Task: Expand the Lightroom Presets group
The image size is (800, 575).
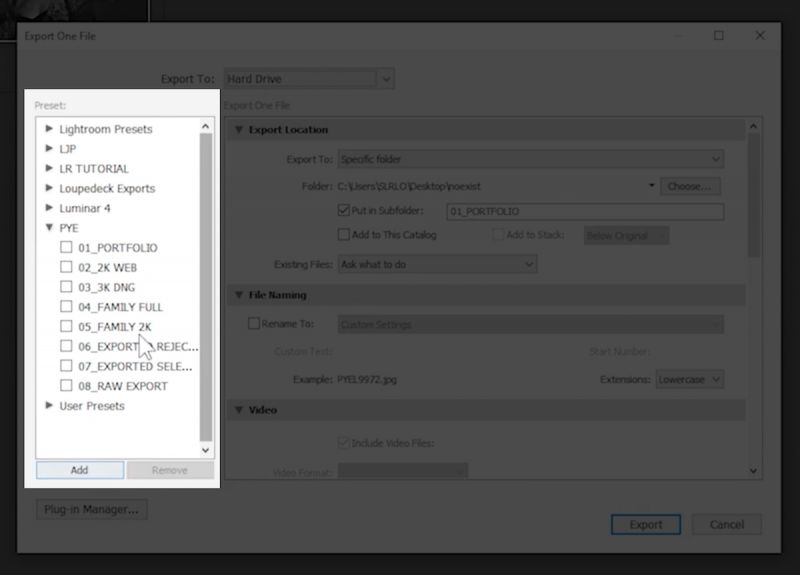Action: pyautogui.click(x=49, y=129)
